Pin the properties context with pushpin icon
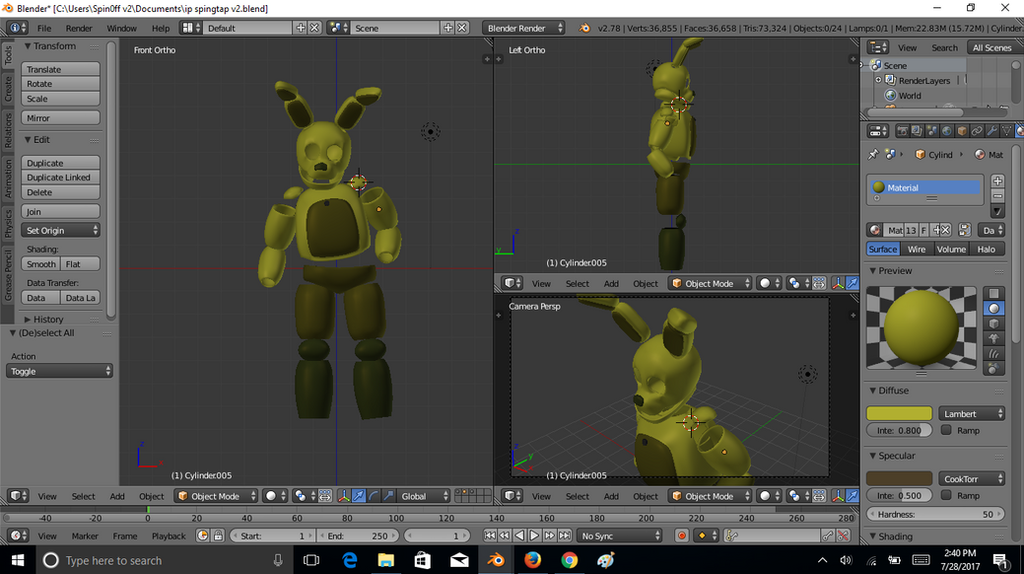This screenshot has height=574, width=1024. (873, 155)
